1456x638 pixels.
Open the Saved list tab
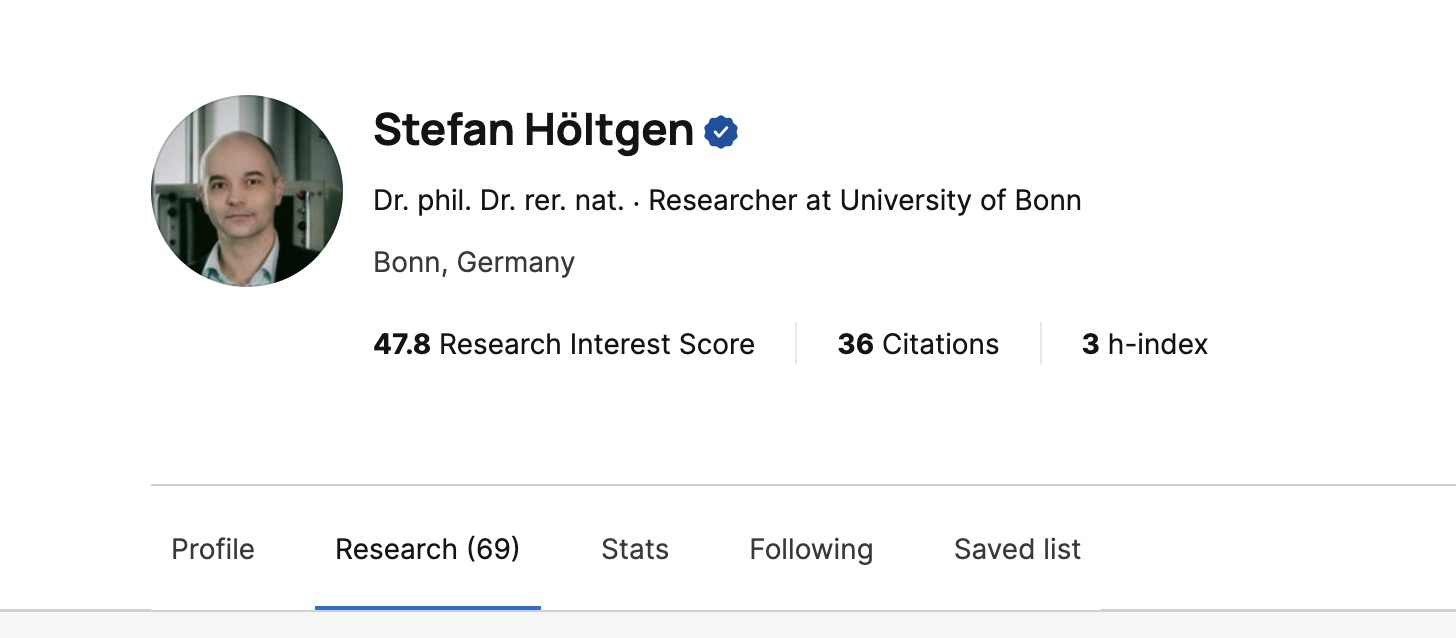[1017, 549]
